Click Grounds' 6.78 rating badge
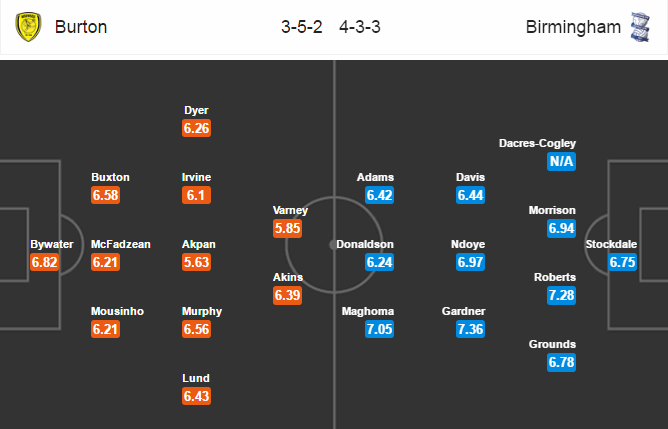Screen dimensions: 668x429 click(561, 362)
